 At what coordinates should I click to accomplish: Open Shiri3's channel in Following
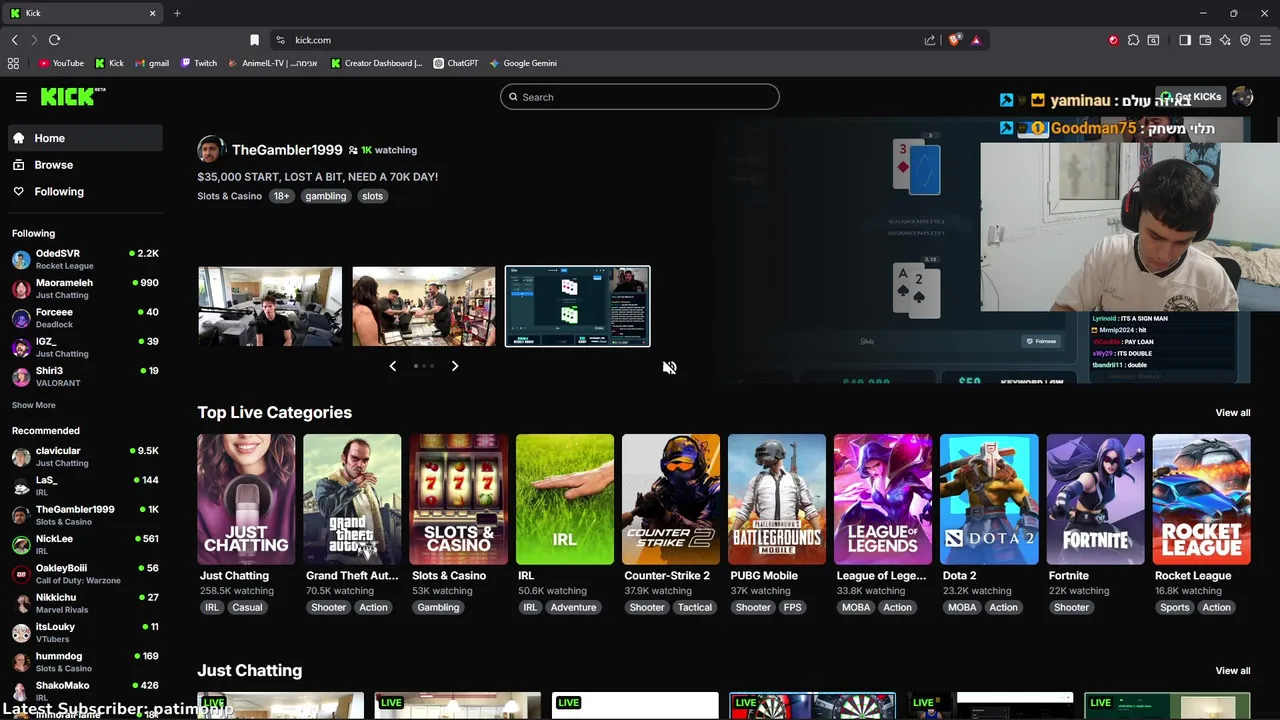pyautogui.click(x=85, y=377)
